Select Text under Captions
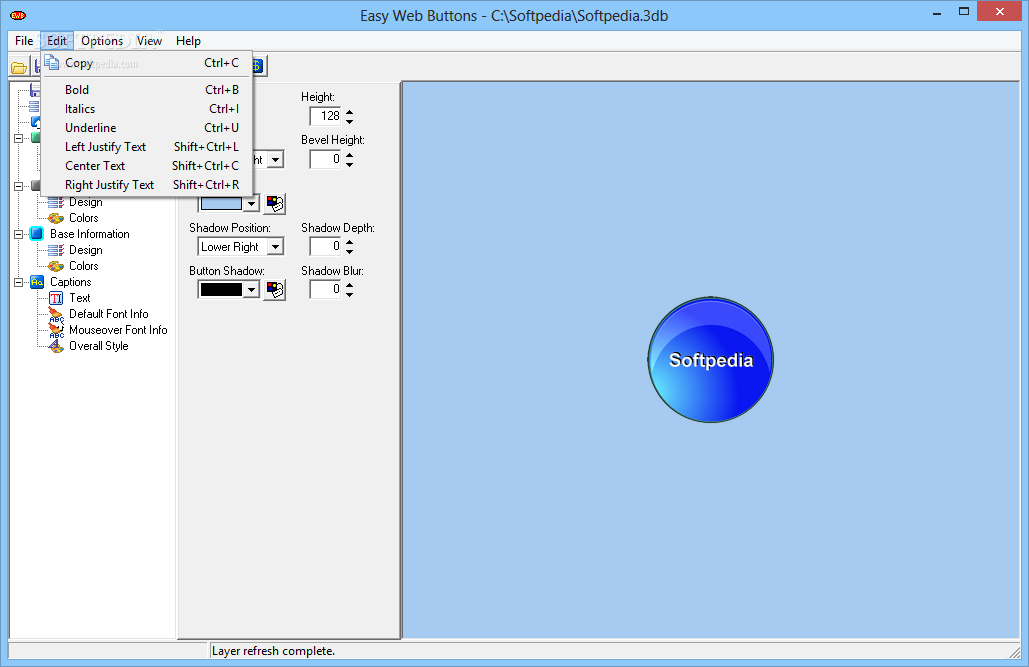The image size is (1029, 667). tap(80, 298)
